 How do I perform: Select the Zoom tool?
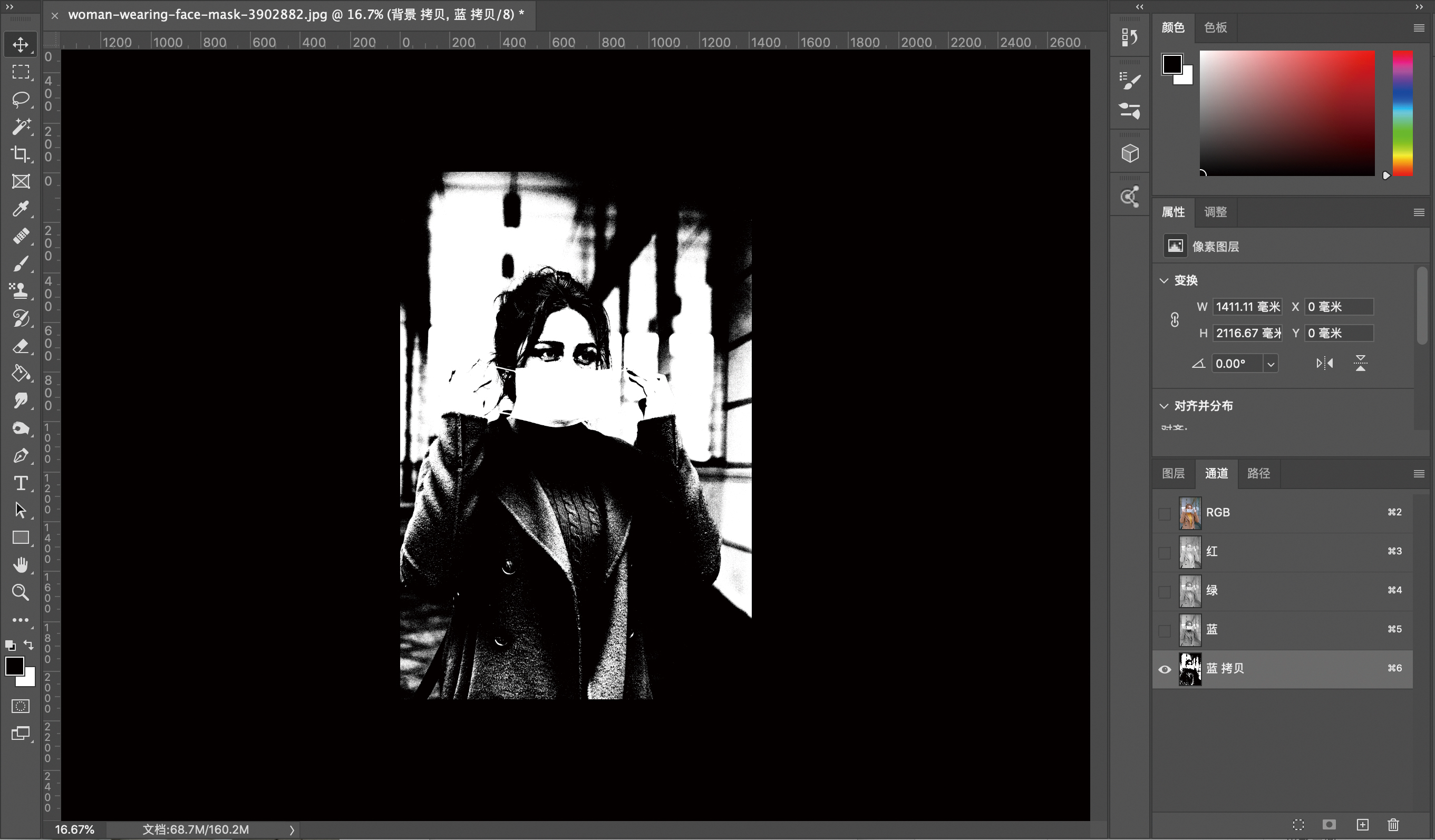pyautogui.click(x=21, y=592)
